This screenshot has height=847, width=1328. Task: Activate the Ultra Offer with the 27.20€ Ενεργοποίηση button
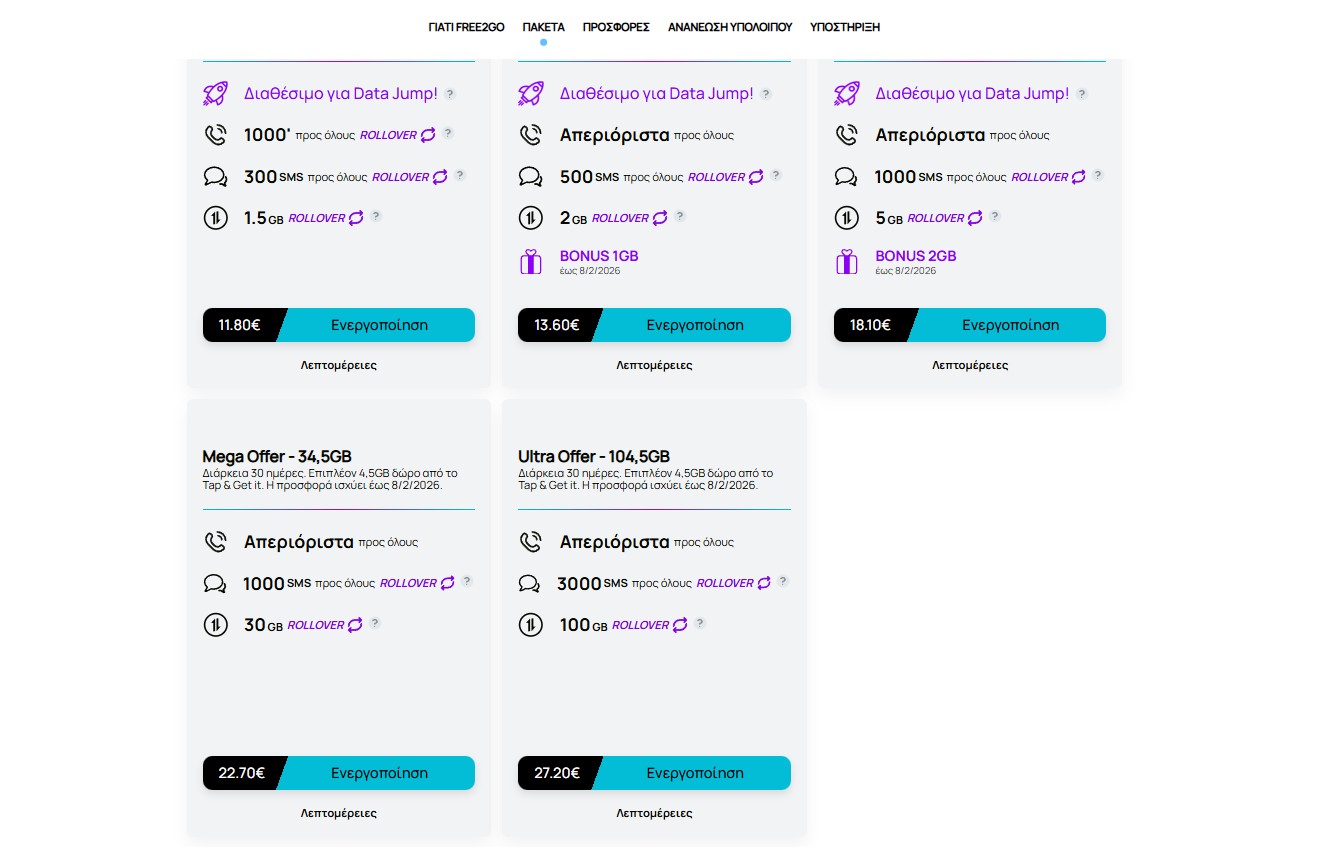tap(695, 773)
